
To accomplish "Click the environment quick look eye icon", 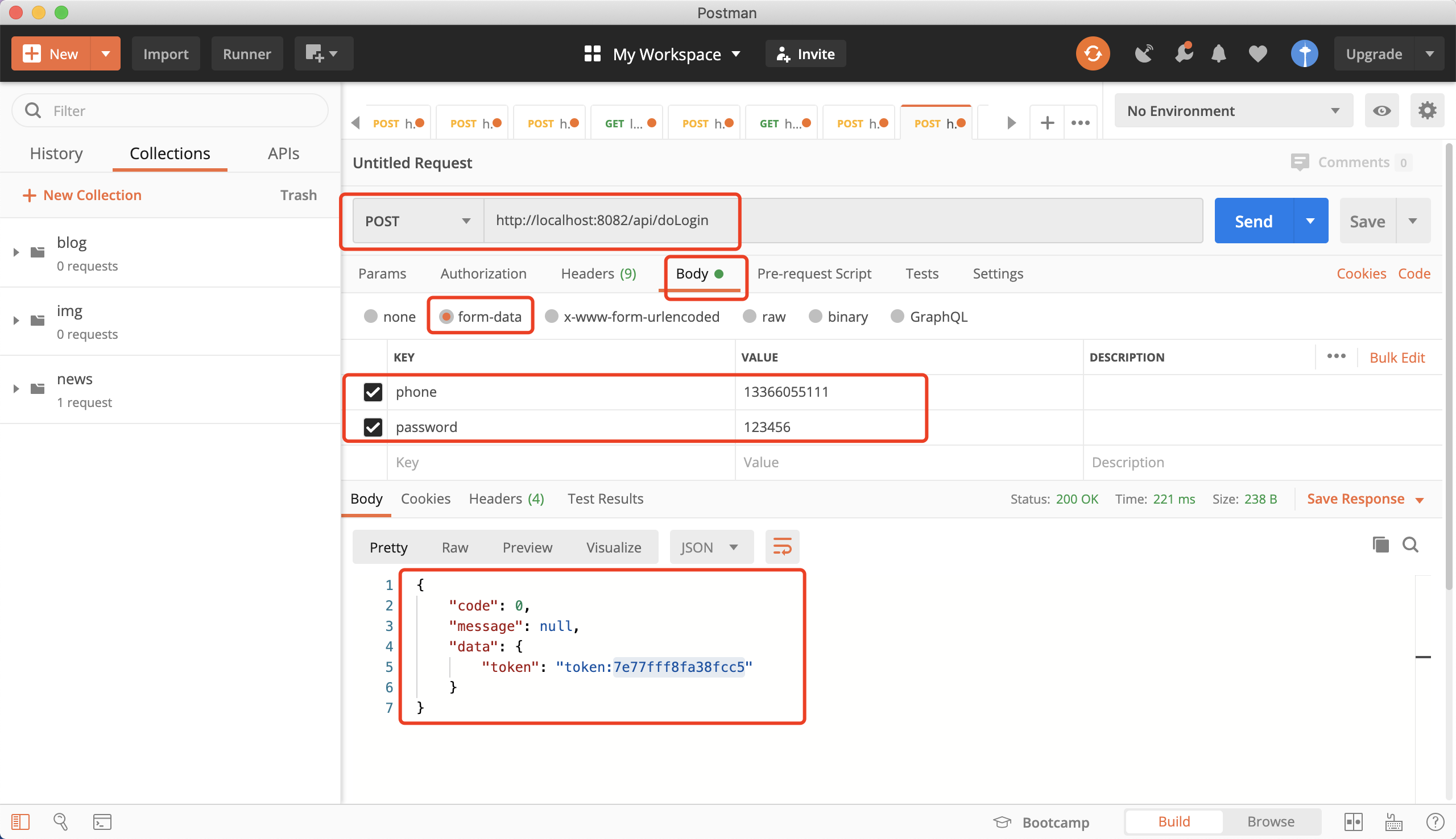I will [1381, 111].
